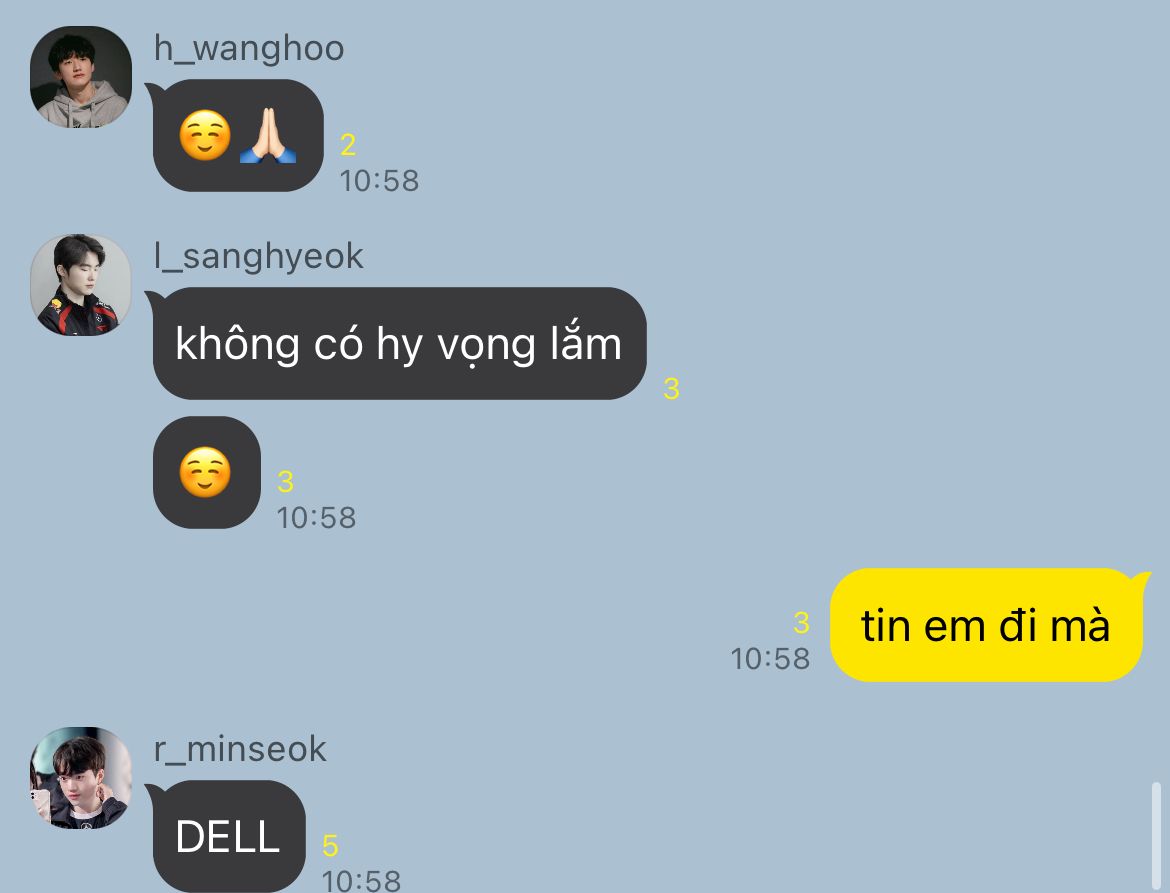This screenshot has width=1170, height=893.
Task: Tap the l_sanghyeok username label
Action: [258, 257]
